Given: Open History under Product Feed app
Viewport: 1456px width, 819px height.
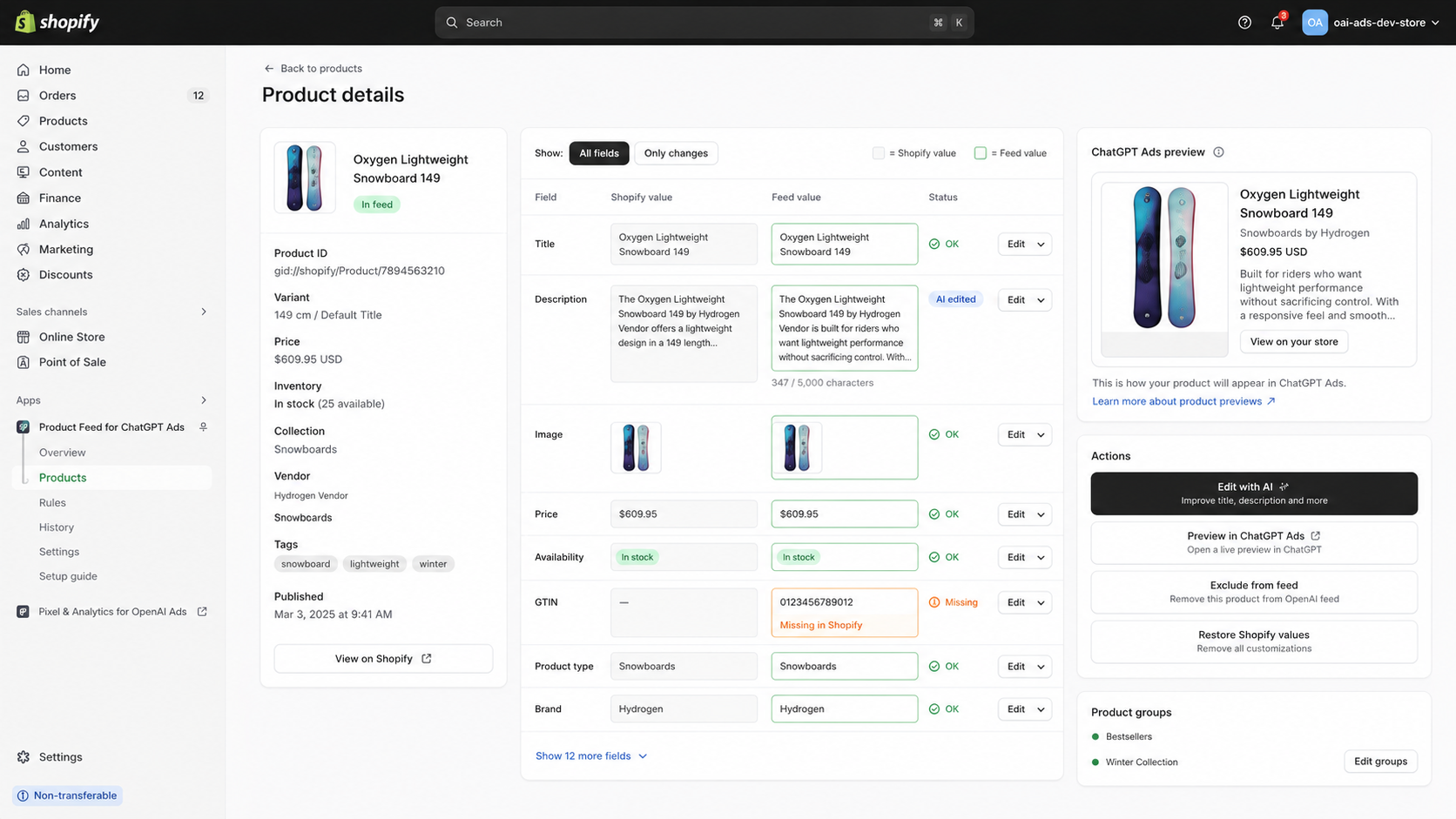Looking at the screenshot, I should (x=57, y=527).
